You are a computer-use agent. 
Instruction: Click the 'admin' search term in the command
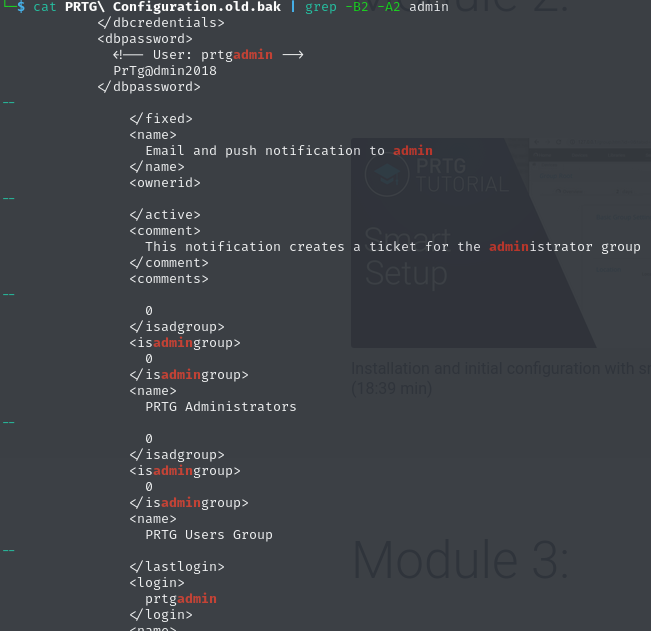tap(429, 7)
